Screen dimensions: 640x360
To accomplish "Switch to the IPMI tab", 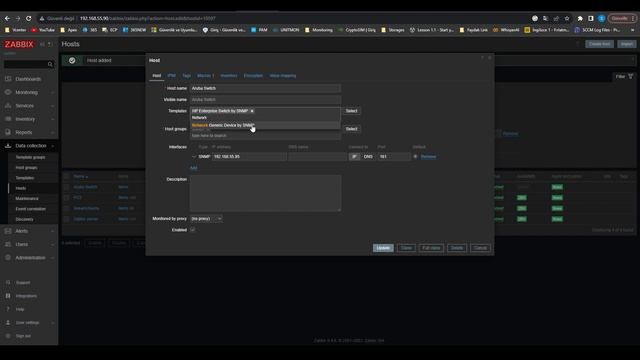I will [171, 76].
